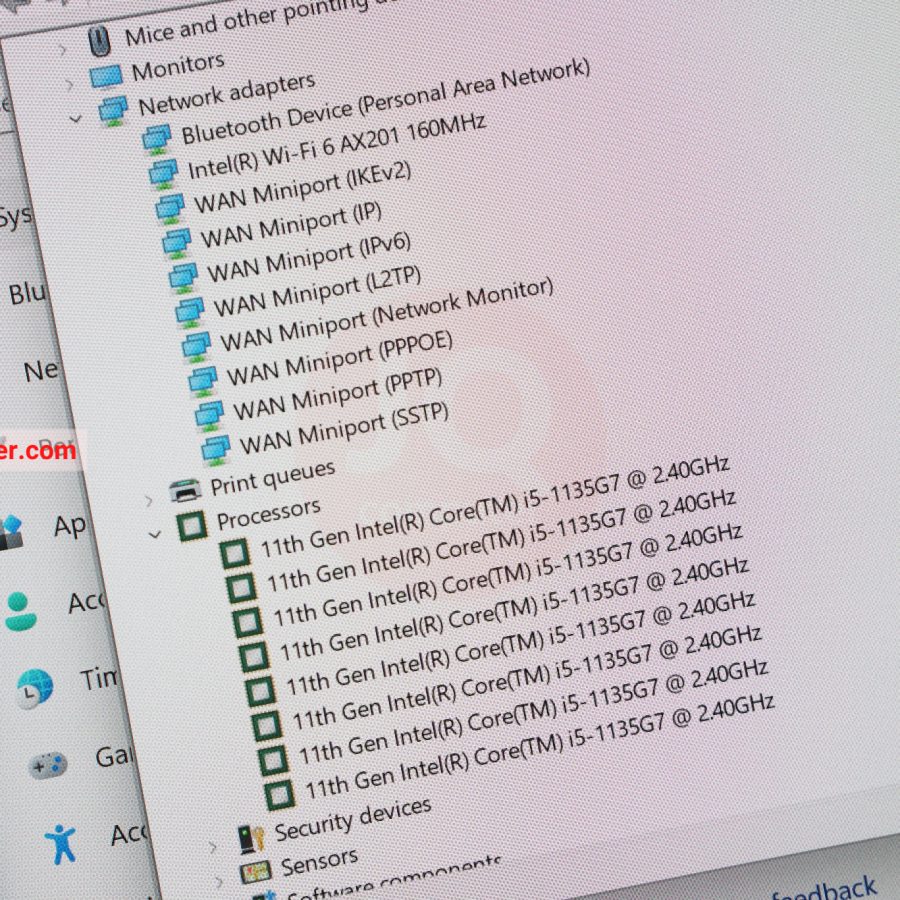Expand the Mice and other pointing devices node
The image size is (900, 900).
coord(62,50)
